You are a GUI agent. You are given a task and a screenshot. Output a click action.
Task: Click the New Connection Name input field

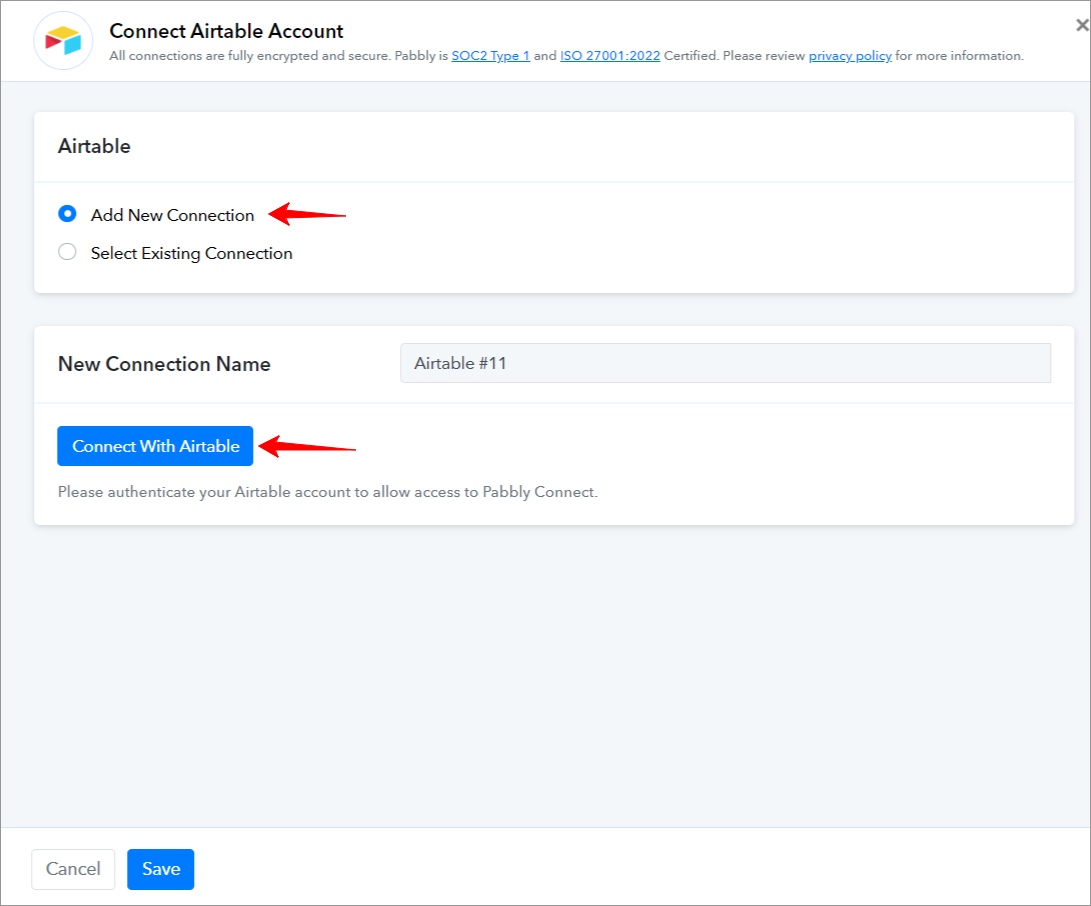tap(725, 363)
